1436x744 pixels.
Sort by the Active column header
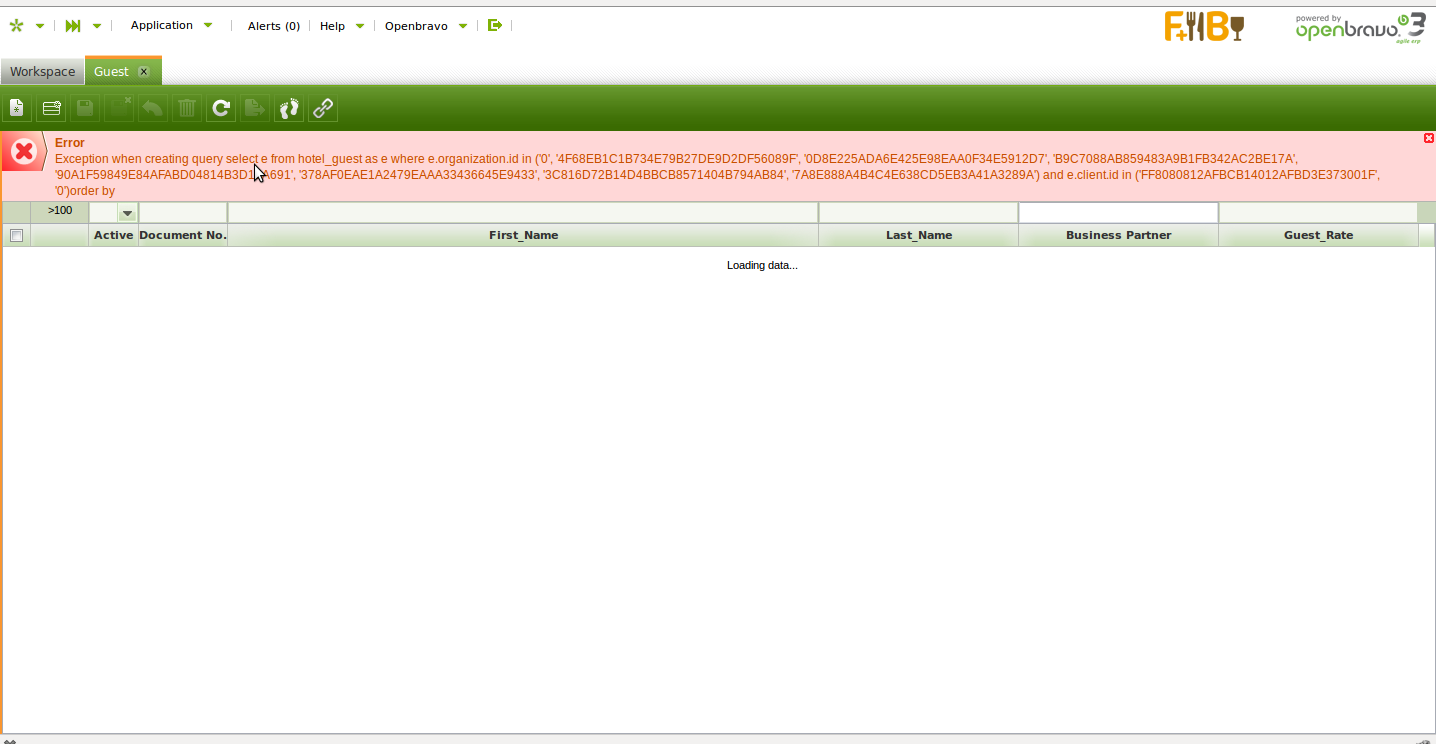[114, 235]
